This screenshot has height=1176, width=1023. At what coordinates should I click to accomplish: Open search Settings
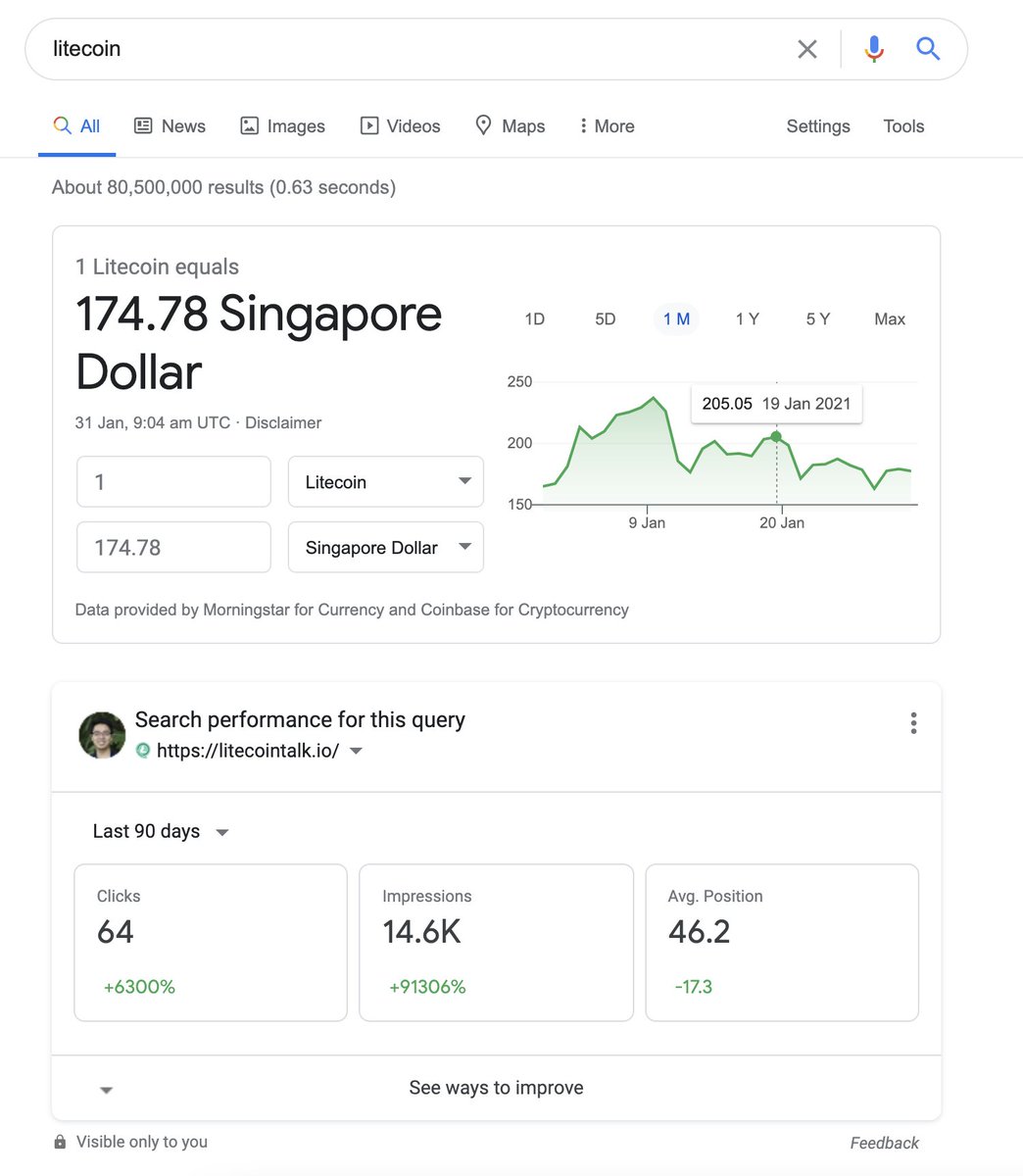point(818,126)
